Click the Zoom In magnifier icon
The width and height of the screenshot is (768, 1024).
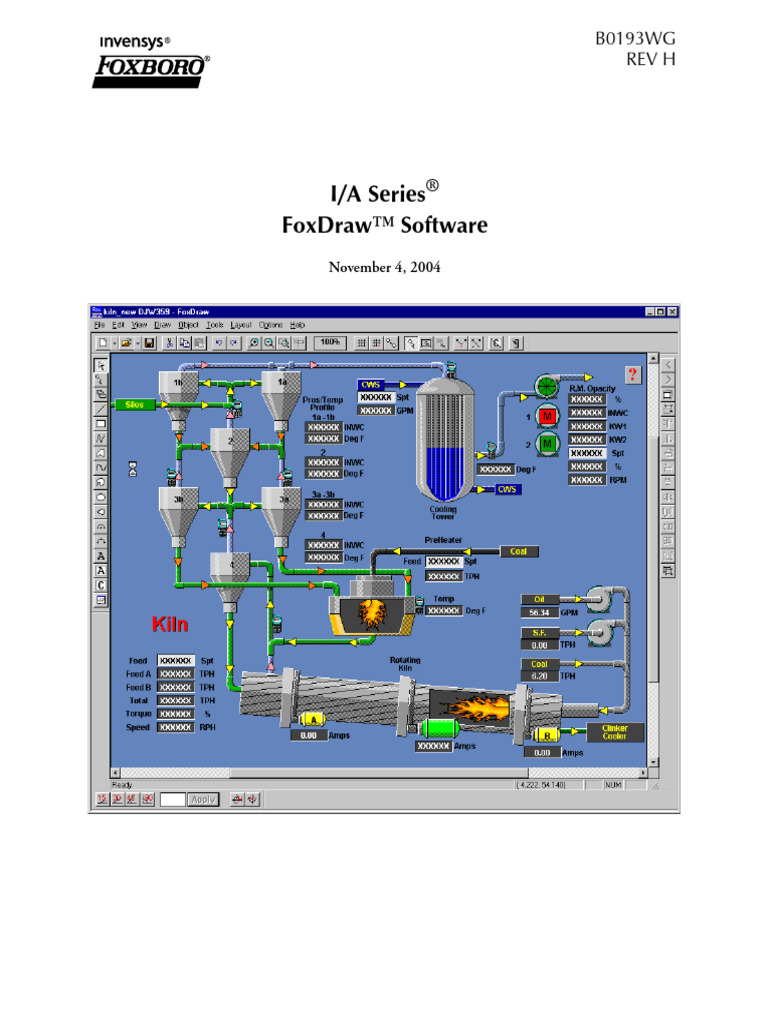[254, 342]
